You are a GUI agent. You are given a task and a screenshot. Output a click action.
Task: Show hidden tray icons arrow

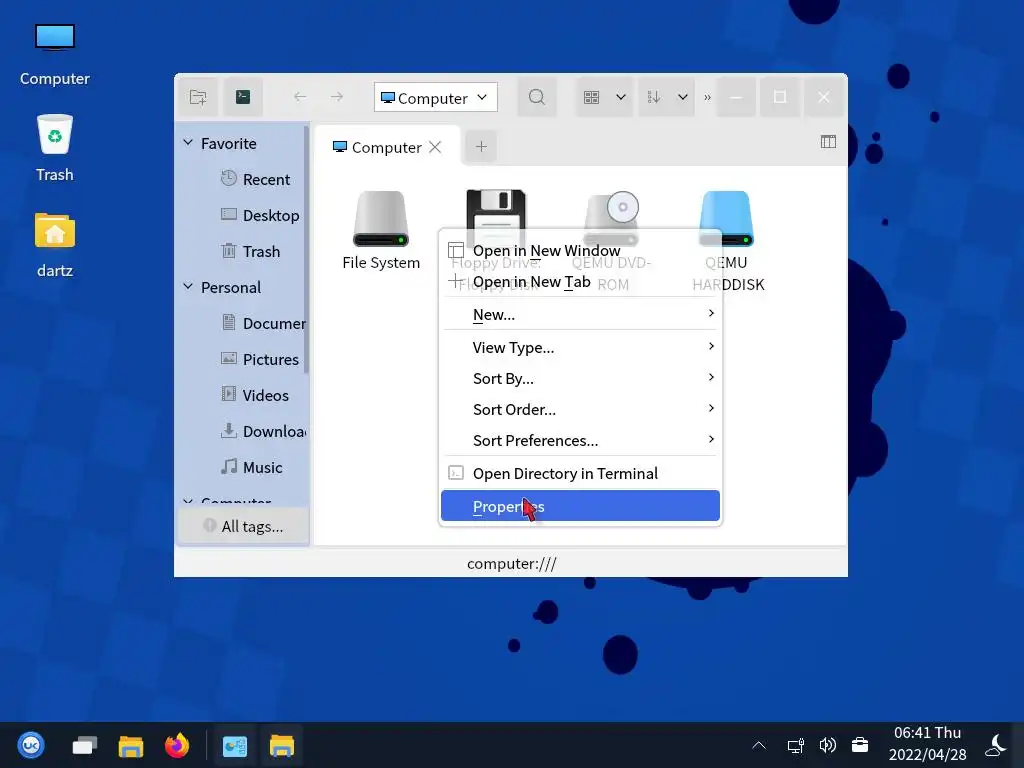pyautogui.click(x=759, y=745)
